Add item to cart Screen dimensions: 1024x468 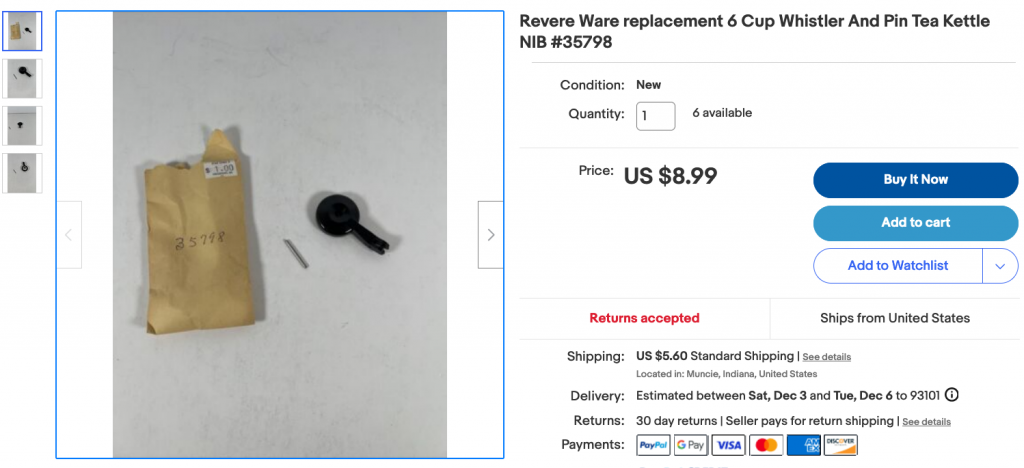pyautogui.click(x=916, y=223)
